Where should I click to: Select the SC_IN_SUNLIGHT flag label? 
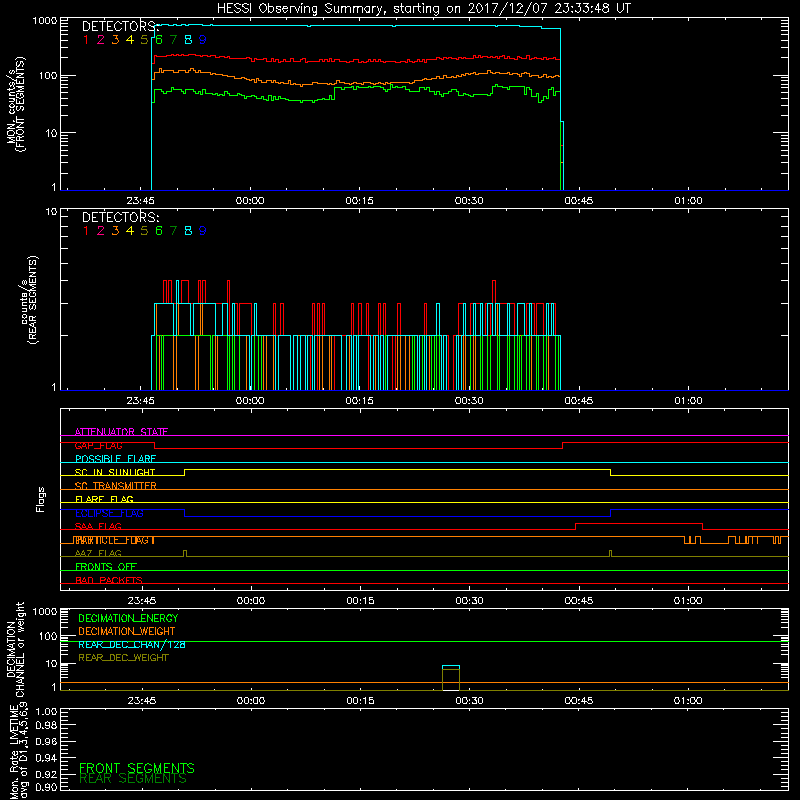pos(115,472)
